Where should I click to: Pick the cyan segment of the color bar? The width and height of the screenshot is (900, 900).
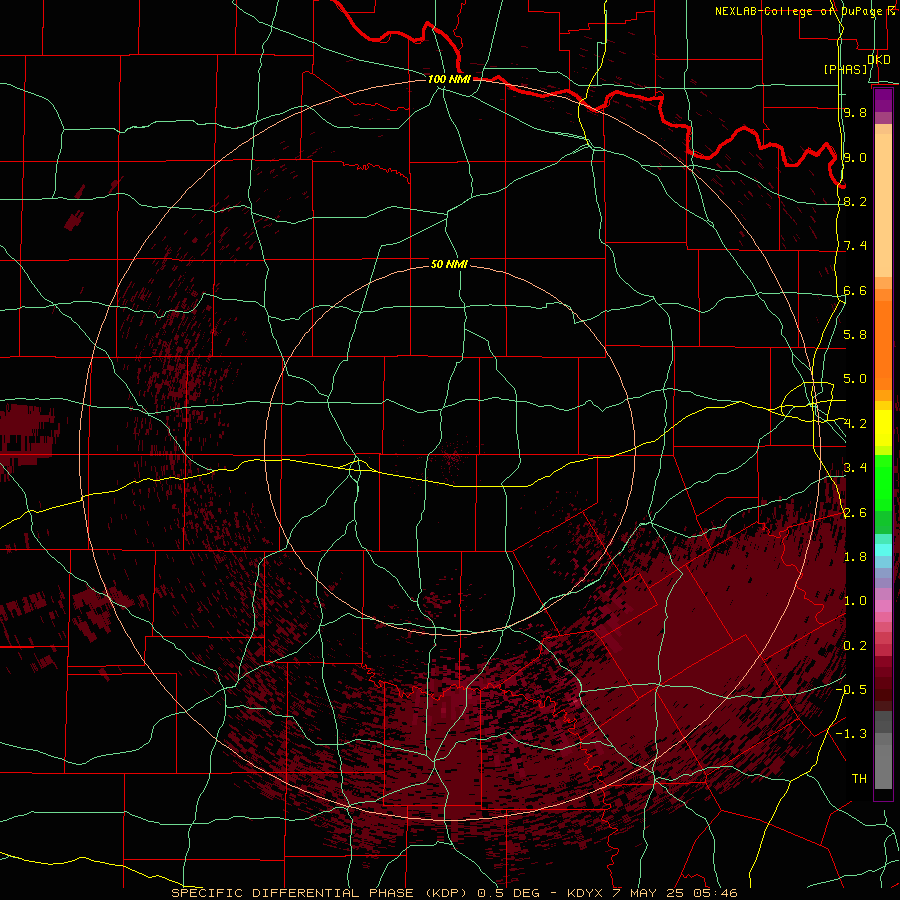tap(883, 550)
